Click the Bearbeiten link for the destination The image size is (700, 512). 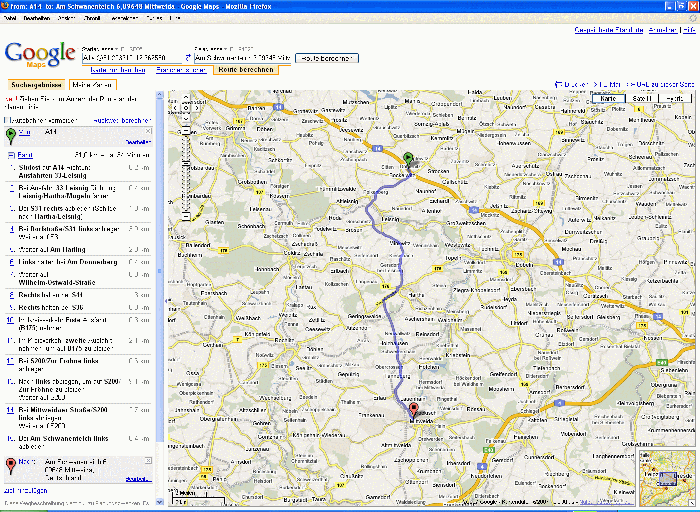click(x=138, y=479)
